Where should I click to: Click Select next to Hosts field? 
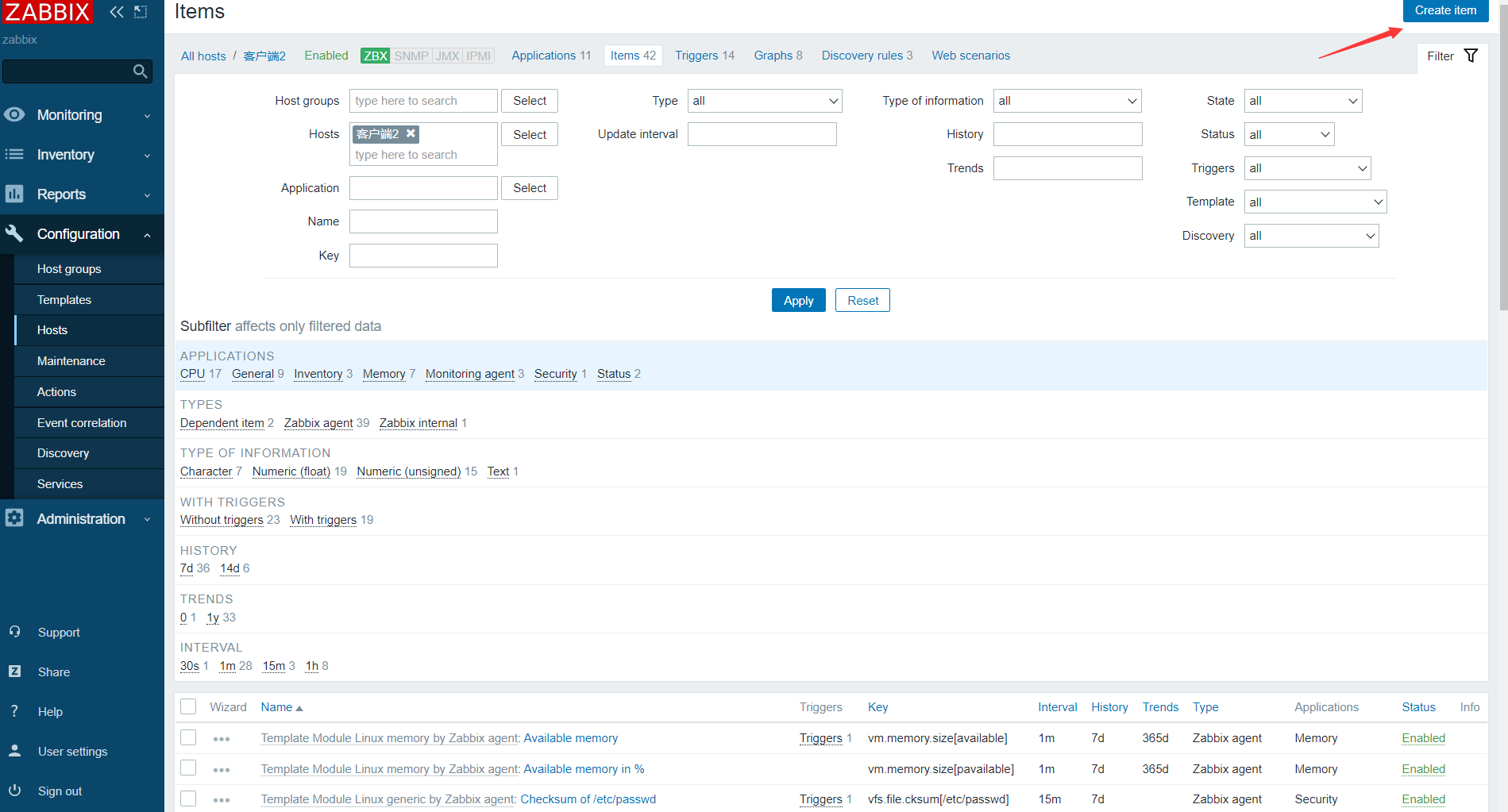point(530,134)
